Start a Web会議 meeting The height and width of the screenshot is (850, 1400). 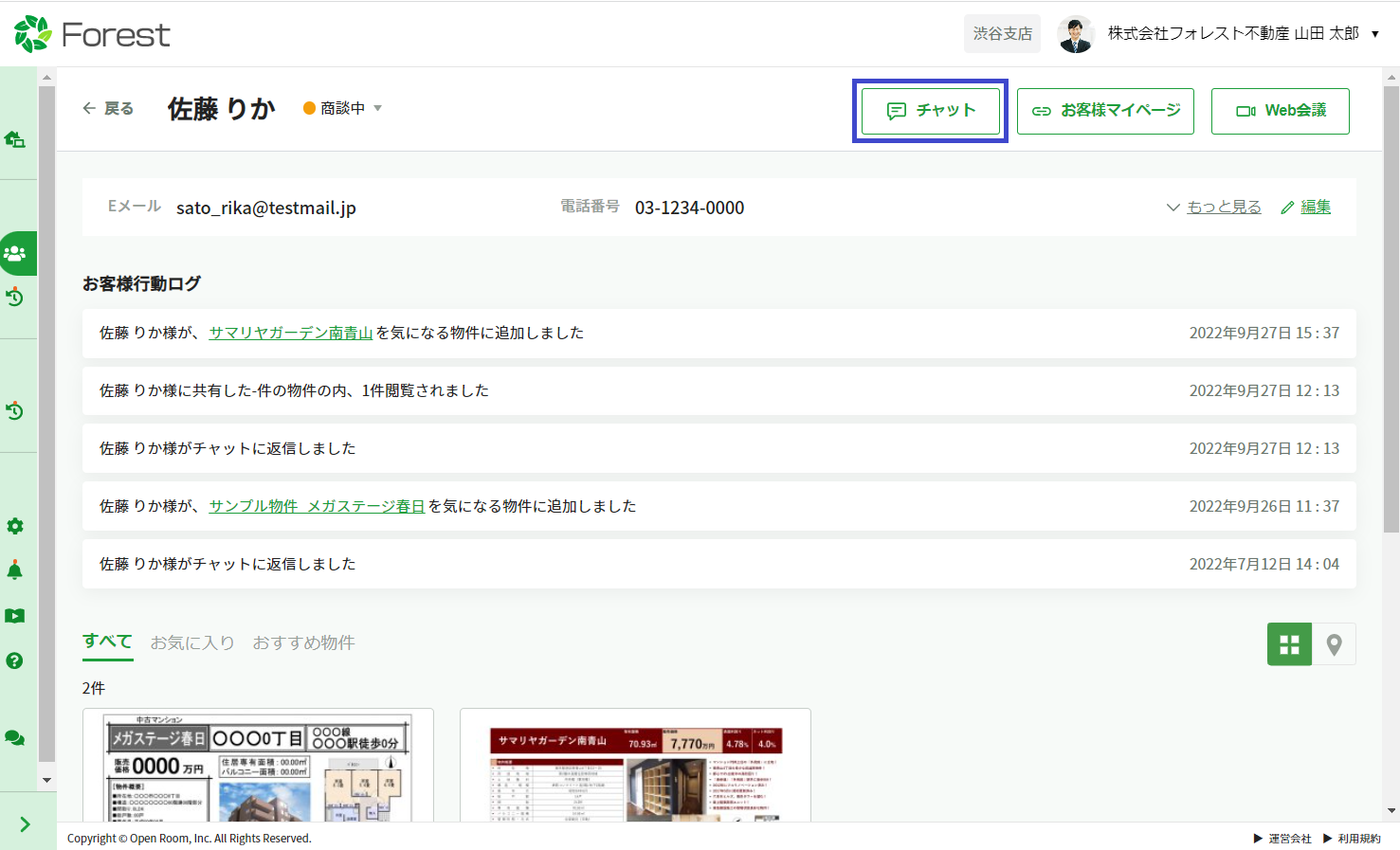pos(1280,111)
